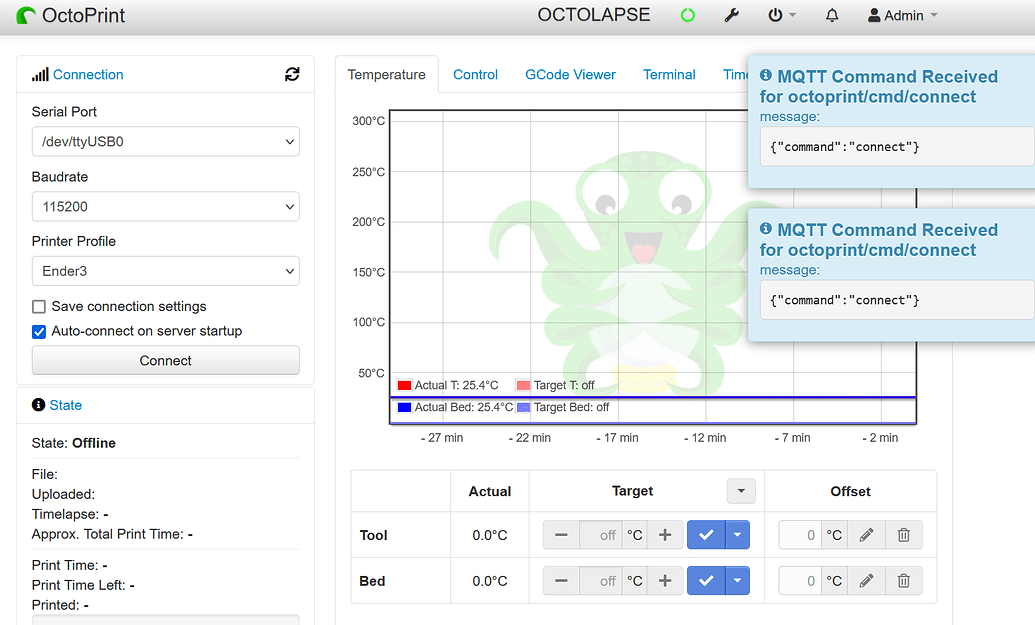
Task: Increase Bed target temperature with the plus stepper
Action: point(664,580)
